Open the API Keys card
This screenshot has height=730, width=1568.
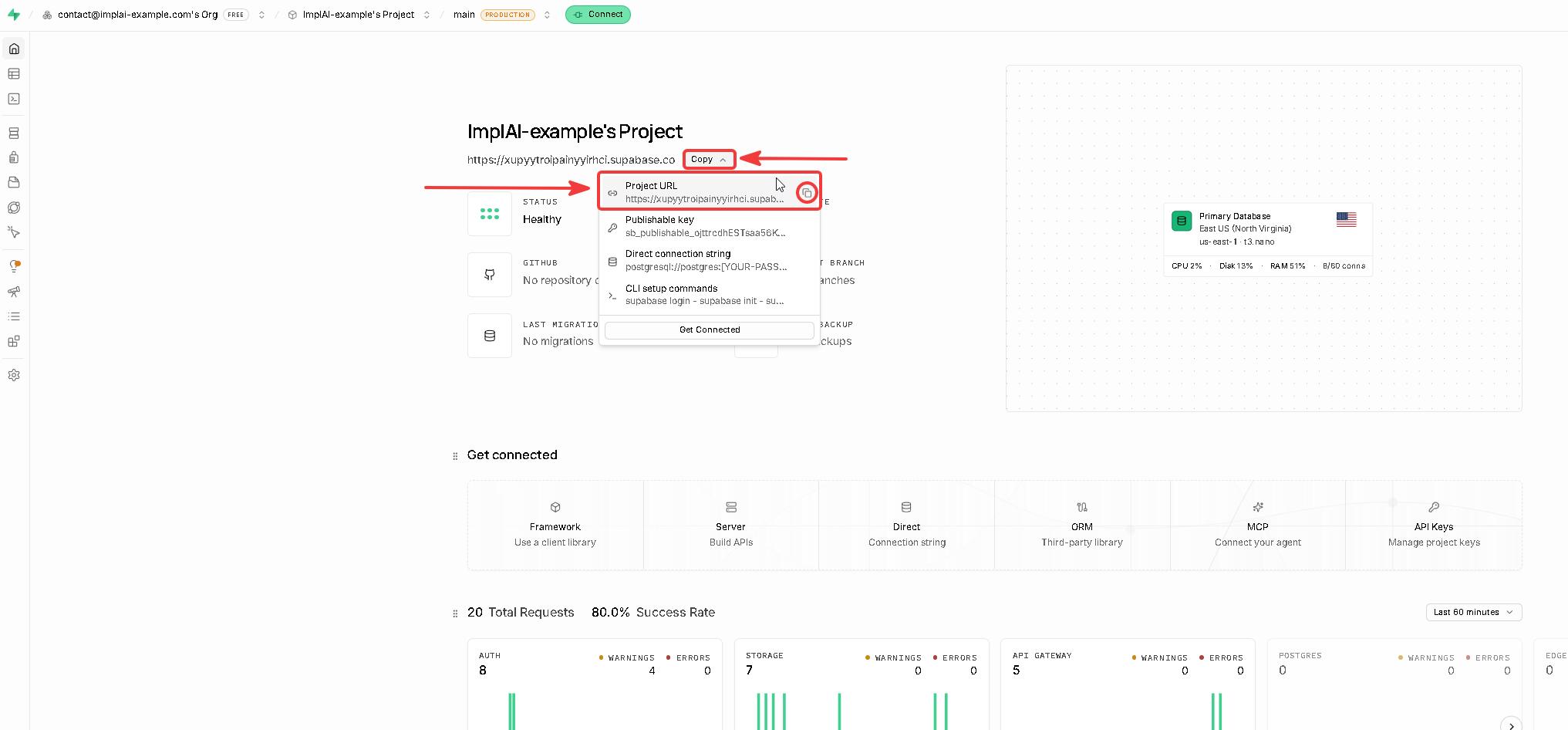(x=1434, y=526)
